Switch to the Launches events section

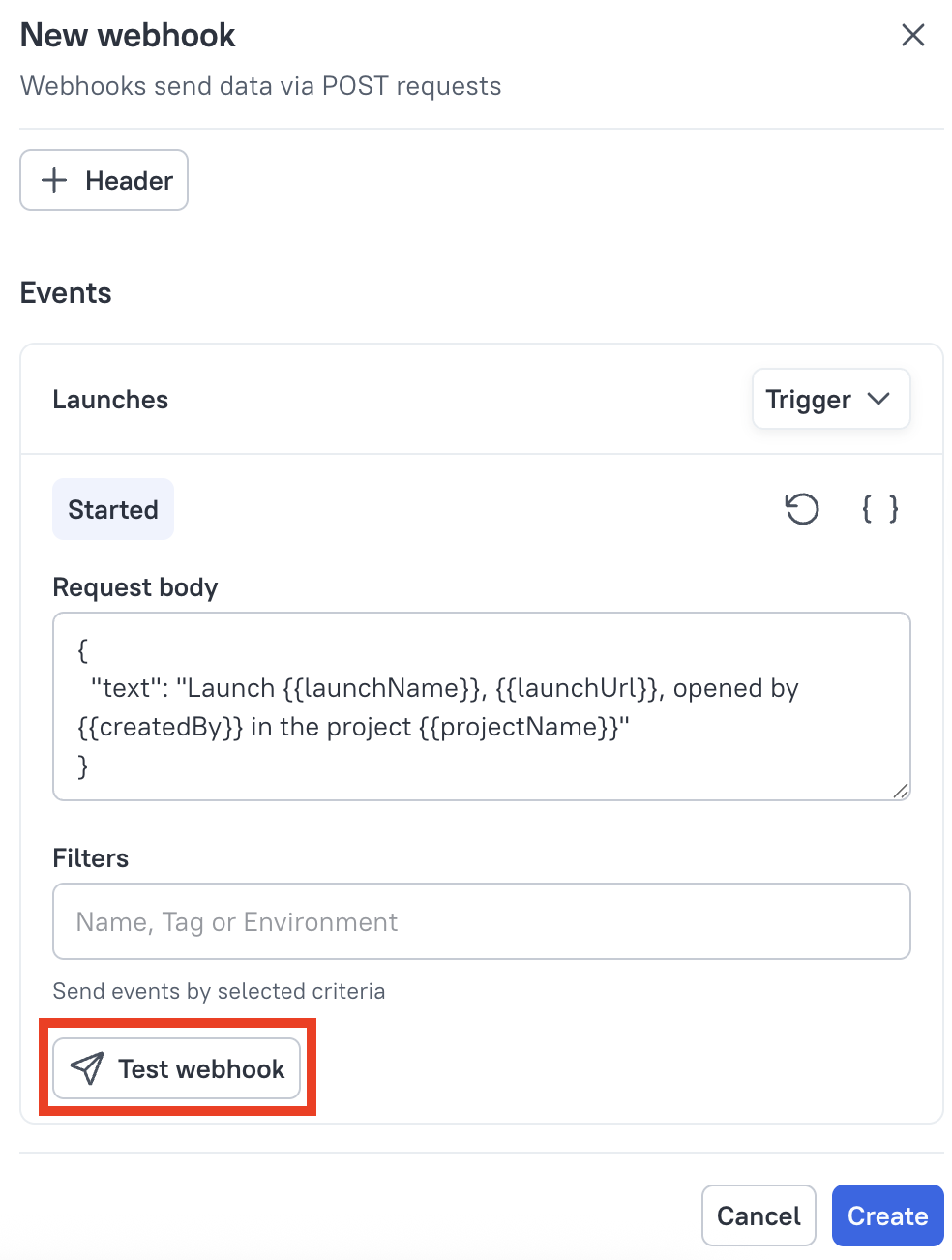(x=110, y=399)
